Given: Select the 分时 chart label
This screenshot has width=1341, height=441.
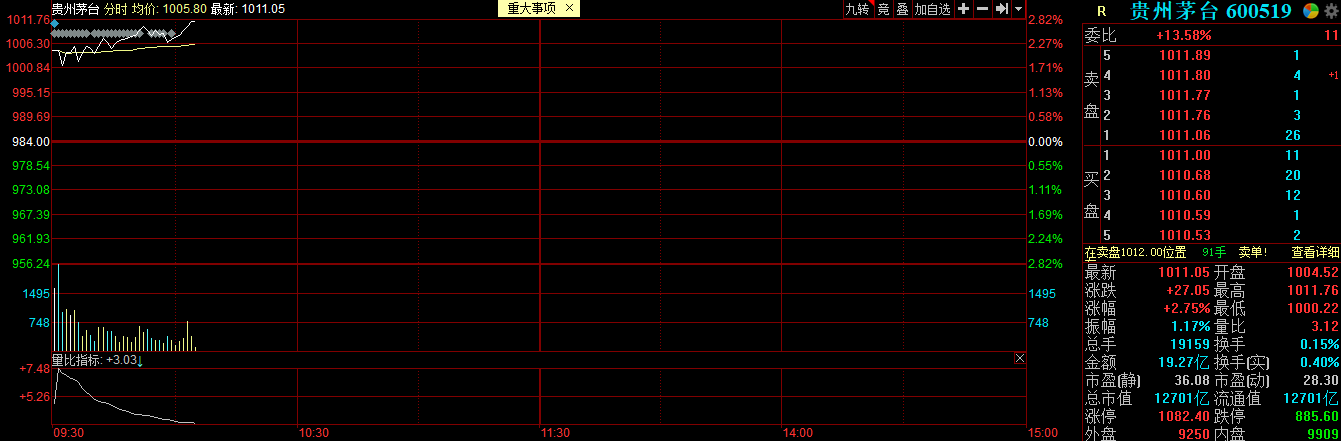Looking at the screenshot, I should click(117, 8).
